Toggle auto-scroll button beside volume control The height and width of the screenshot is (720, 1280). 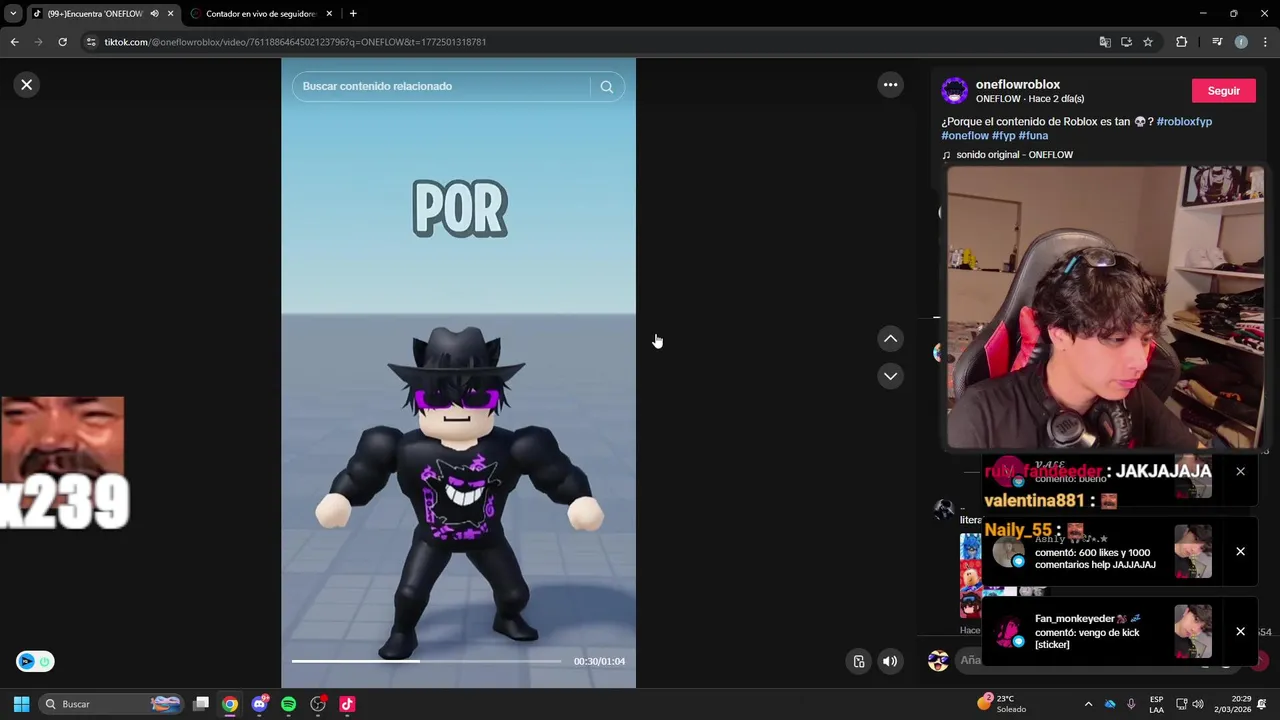tap(859, 661)
